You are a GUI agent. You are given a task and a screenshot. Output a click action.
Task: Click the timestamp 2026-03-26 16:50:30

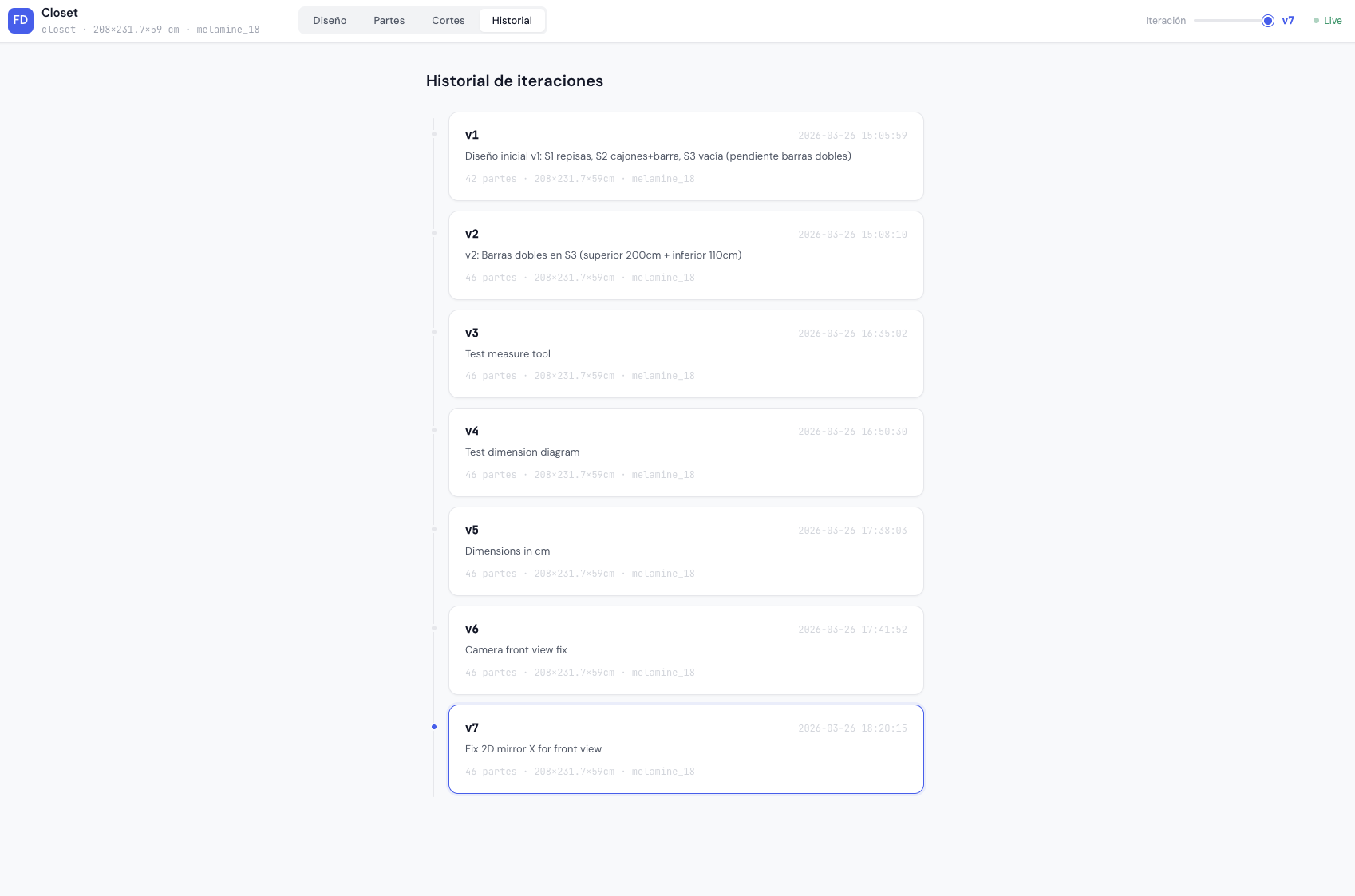pyautogui.click(x=852, y=432)
